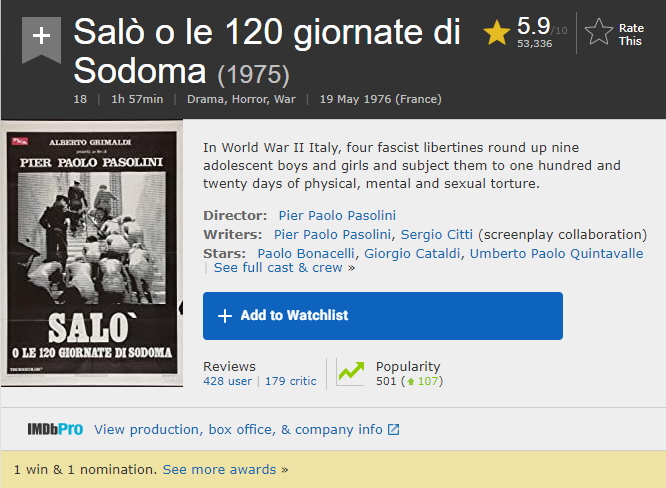The image size is (666, 488).
Task: Click the green popularity up arrow
Action: click(409, 381)
